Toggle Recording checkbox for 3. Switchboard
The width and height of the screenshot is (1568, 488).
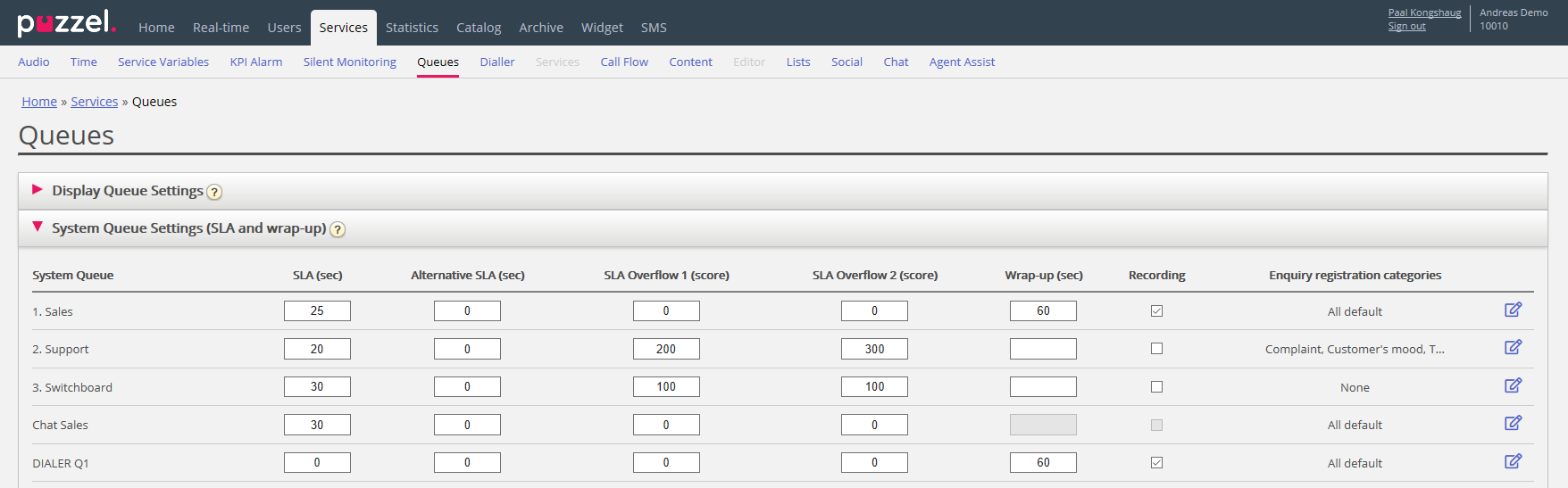click(1156, 387)
